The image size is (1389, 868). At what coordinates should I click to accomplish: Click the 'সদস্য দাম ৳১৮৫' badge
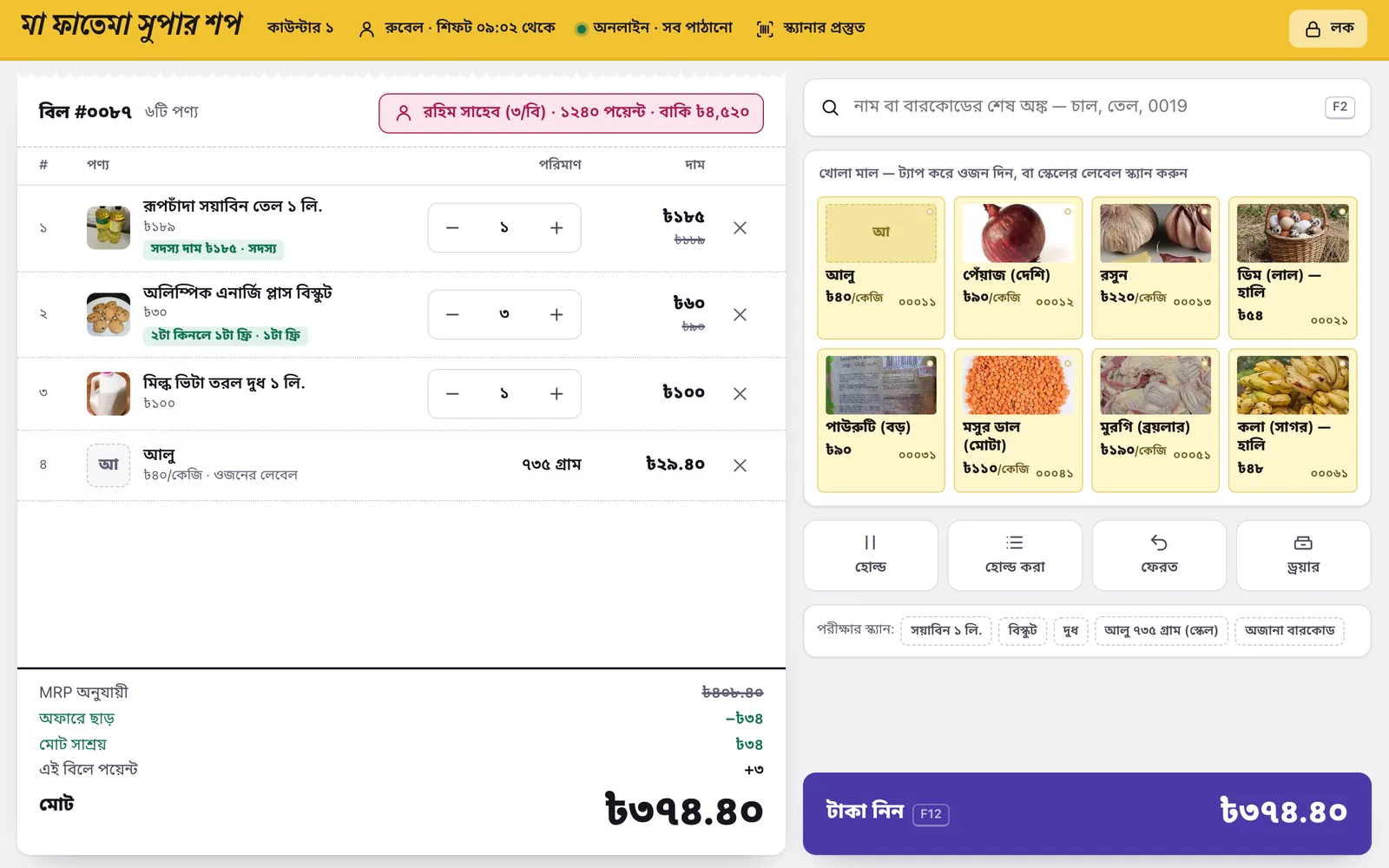coord(214,249)
